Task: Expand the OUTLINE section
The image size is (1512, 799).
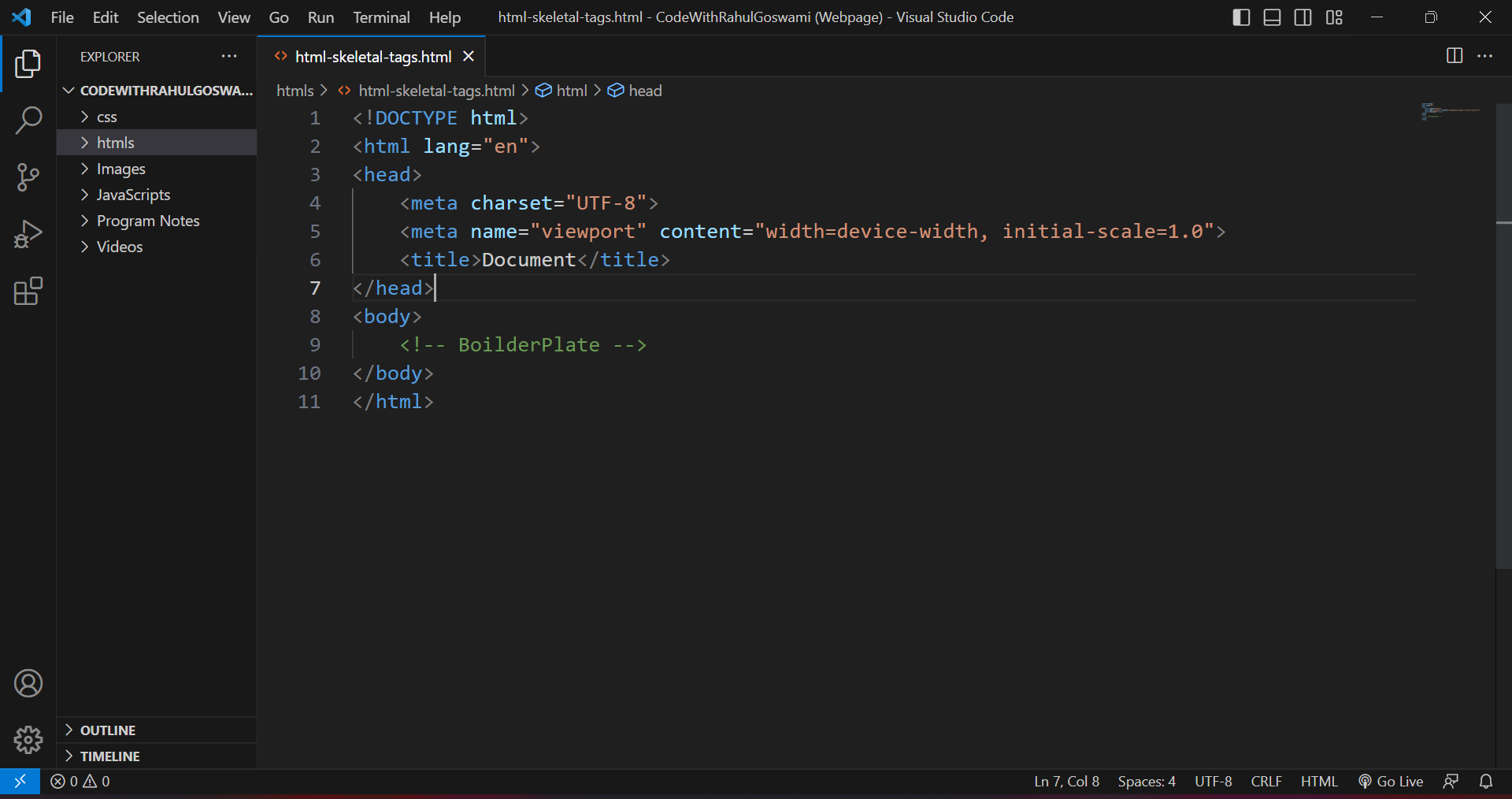Action: point(157,730)
